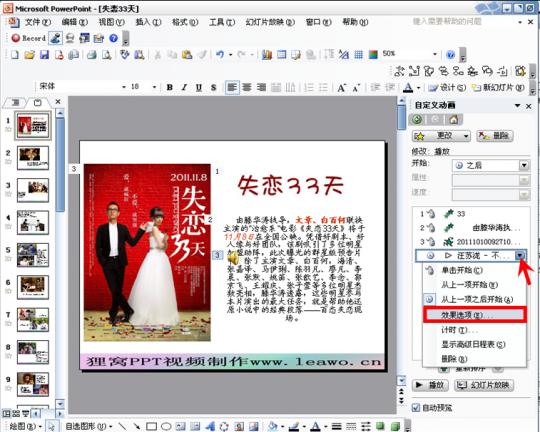The image size is (540, 432).
Task: Click the 新幻灯片 button
Action: (498, 88)
